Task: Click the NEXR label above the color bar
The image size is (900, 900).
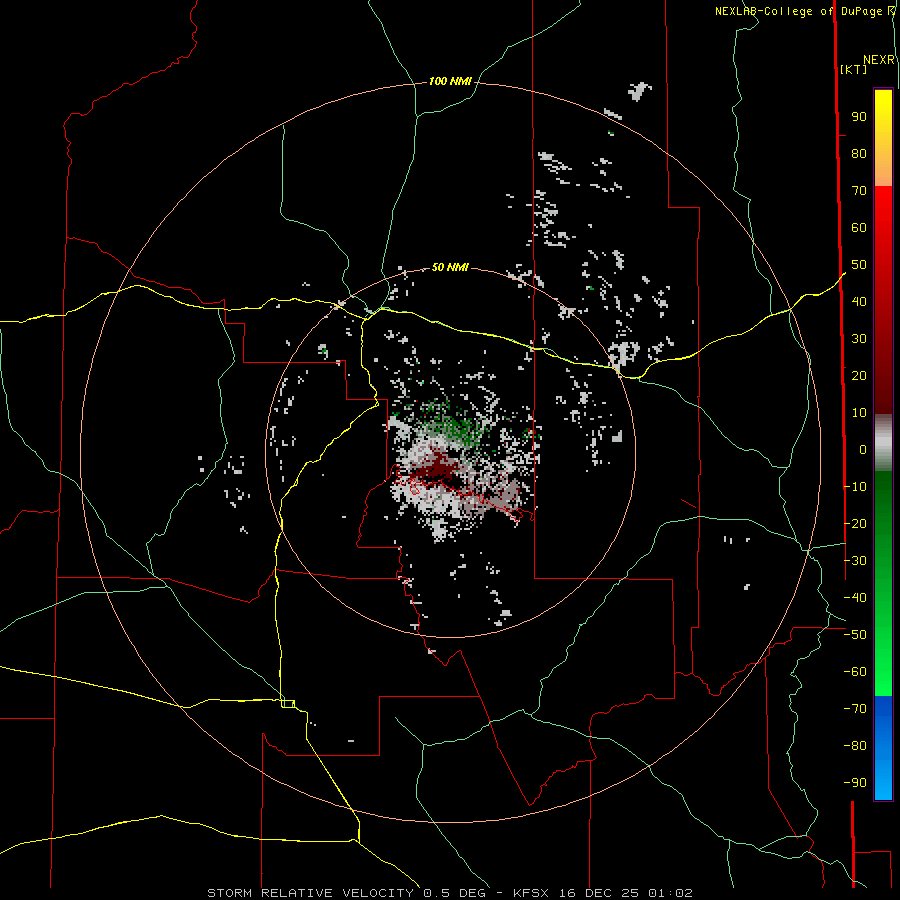Action: tap(879, 60)
